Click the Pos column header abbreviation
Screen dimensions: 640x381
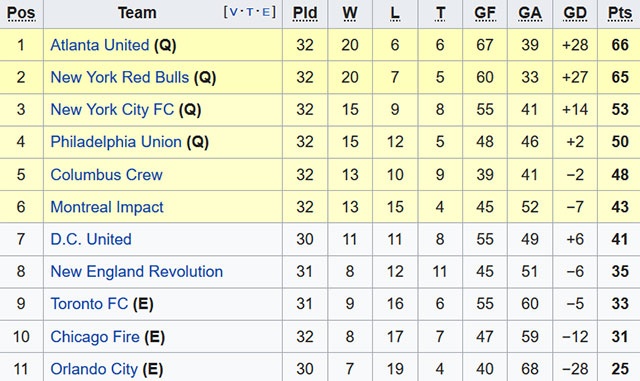click(21, 13)
